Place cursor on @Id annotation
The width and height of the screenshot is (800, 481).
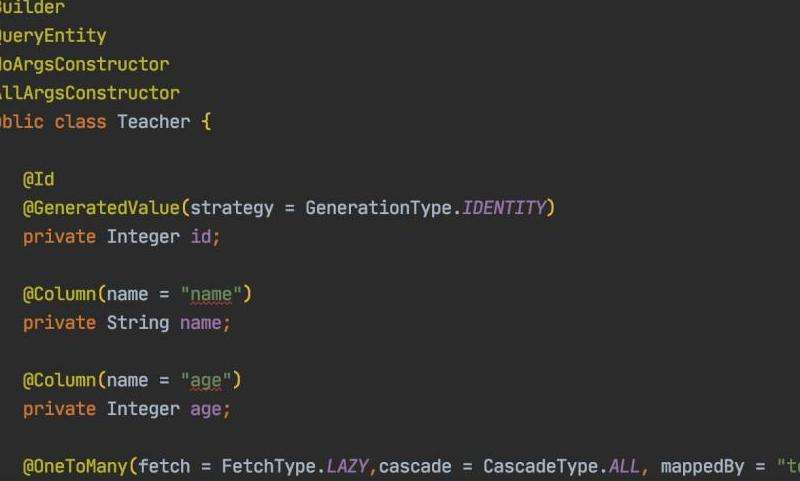[38, 180]
